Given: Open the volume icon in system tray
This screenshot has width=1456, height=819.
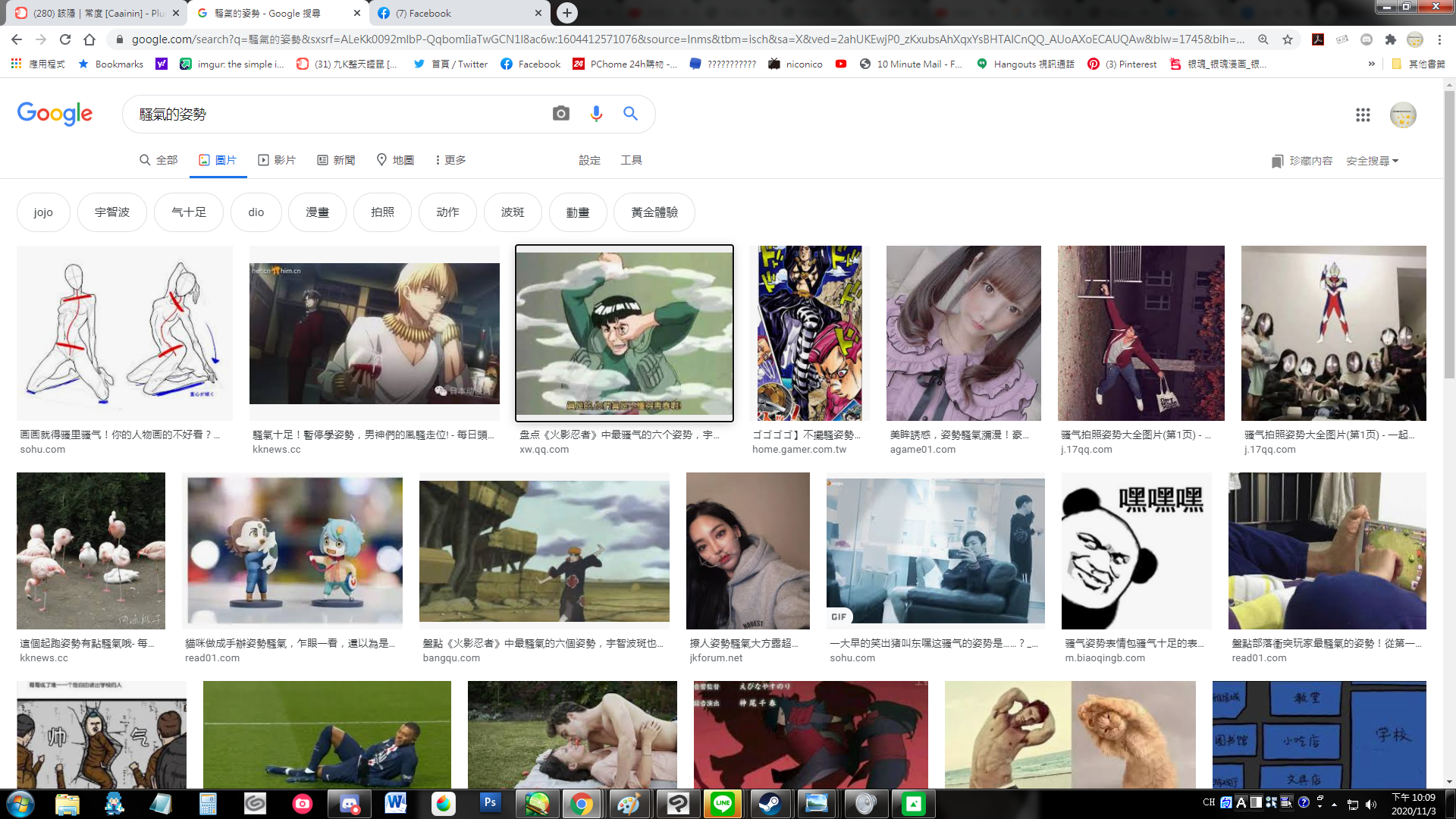Looking at the screenshot, I should pos(1371,805).
